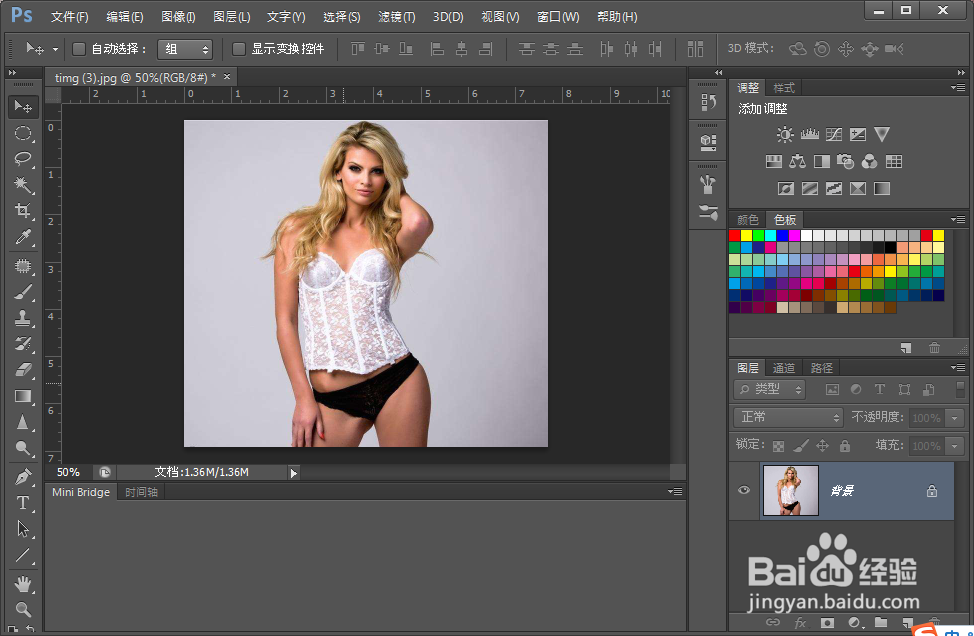Enable the 显示变换控件 checkbox
This screenshot has width=974, height=636.
point(239,48)
